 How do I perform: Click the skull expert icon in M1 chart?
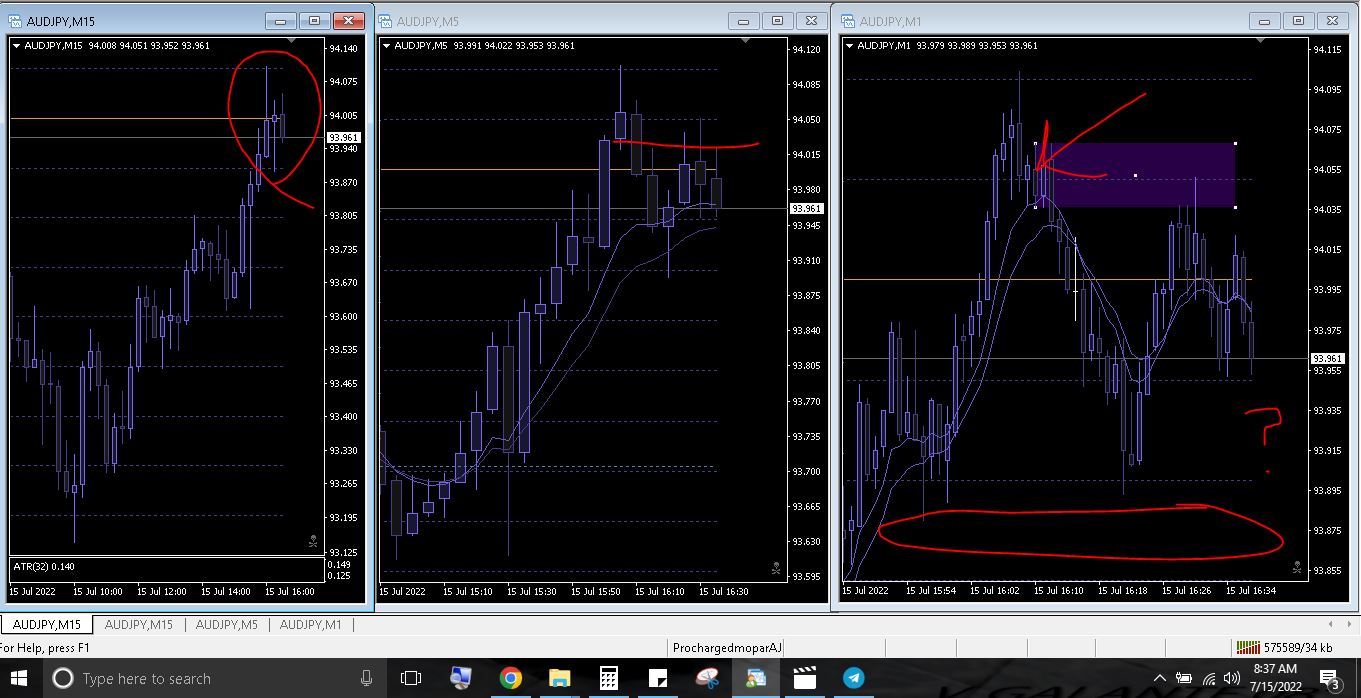(x=1297, y=567)
